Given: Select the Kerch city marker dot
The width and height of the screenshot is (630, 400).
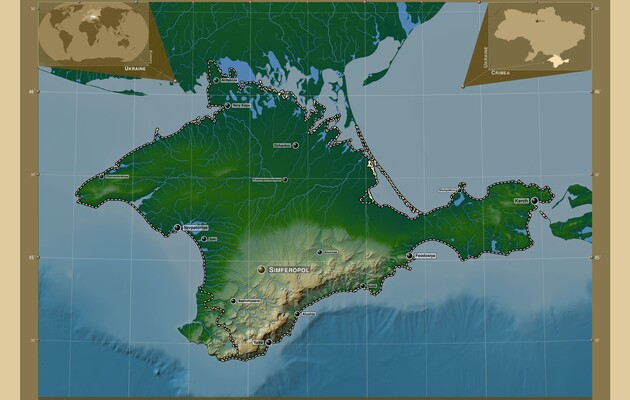Looking at the screenshot, I should [x=535, y=201].
